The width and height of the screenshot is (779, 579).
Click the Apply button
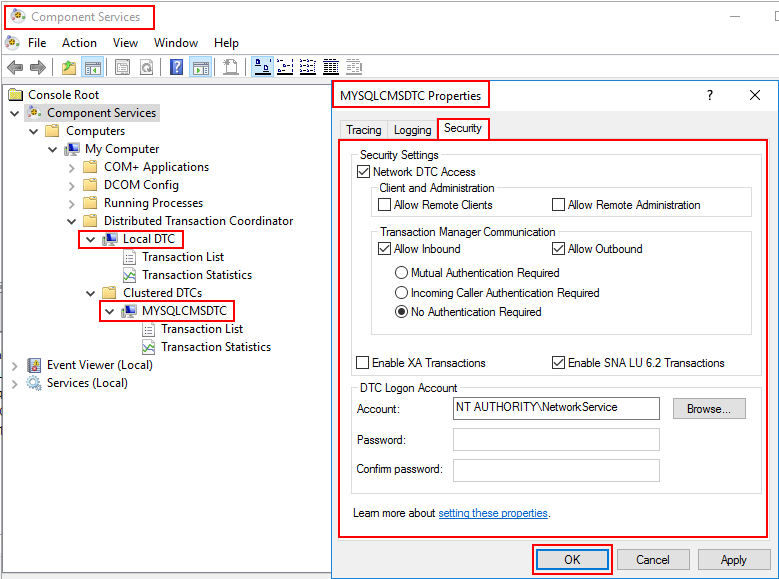coord(733,560)
